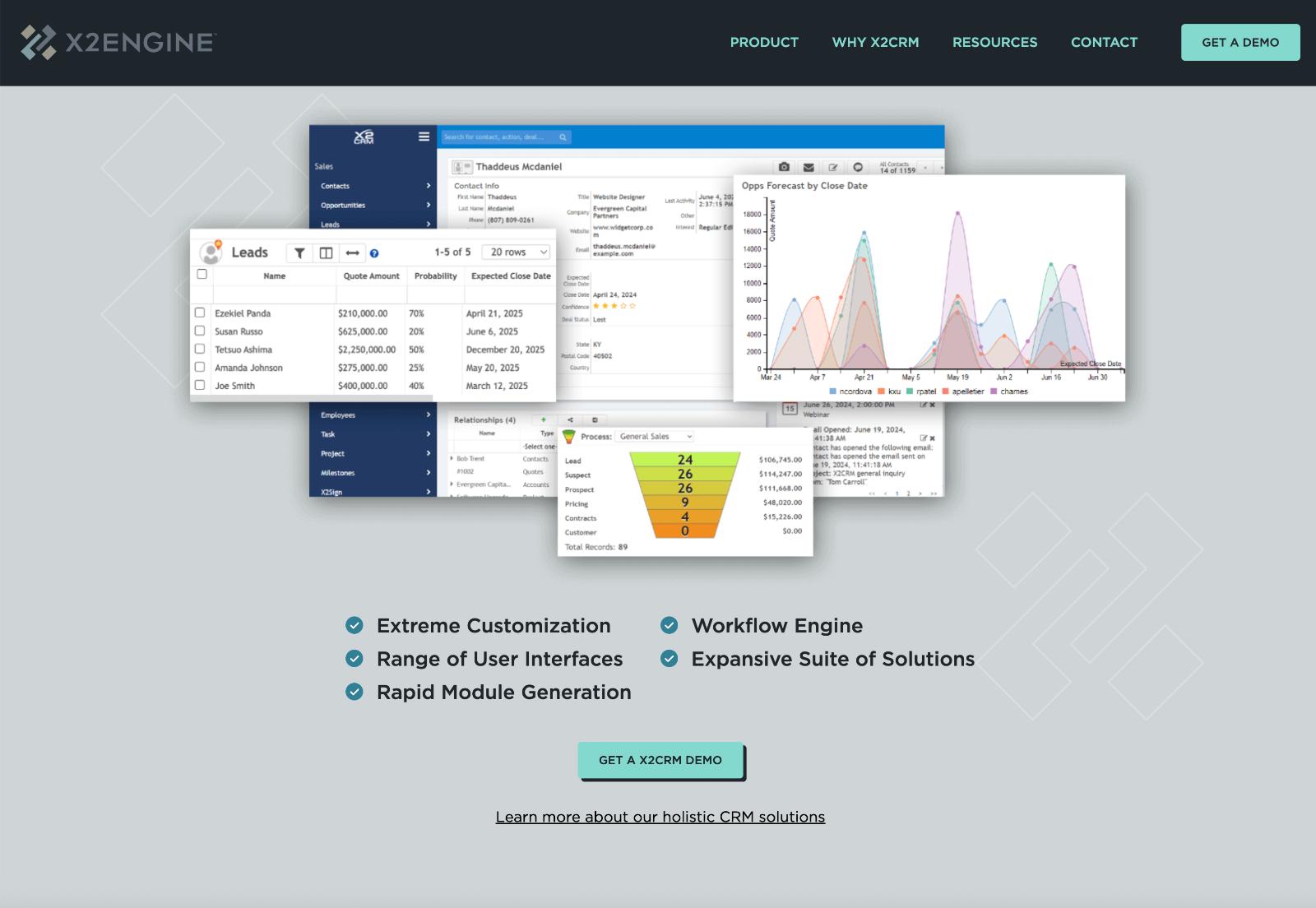Open the hamburger menu in X2CRM sidebar
This screenshot has height=908, width=1316.
point(424,137)
